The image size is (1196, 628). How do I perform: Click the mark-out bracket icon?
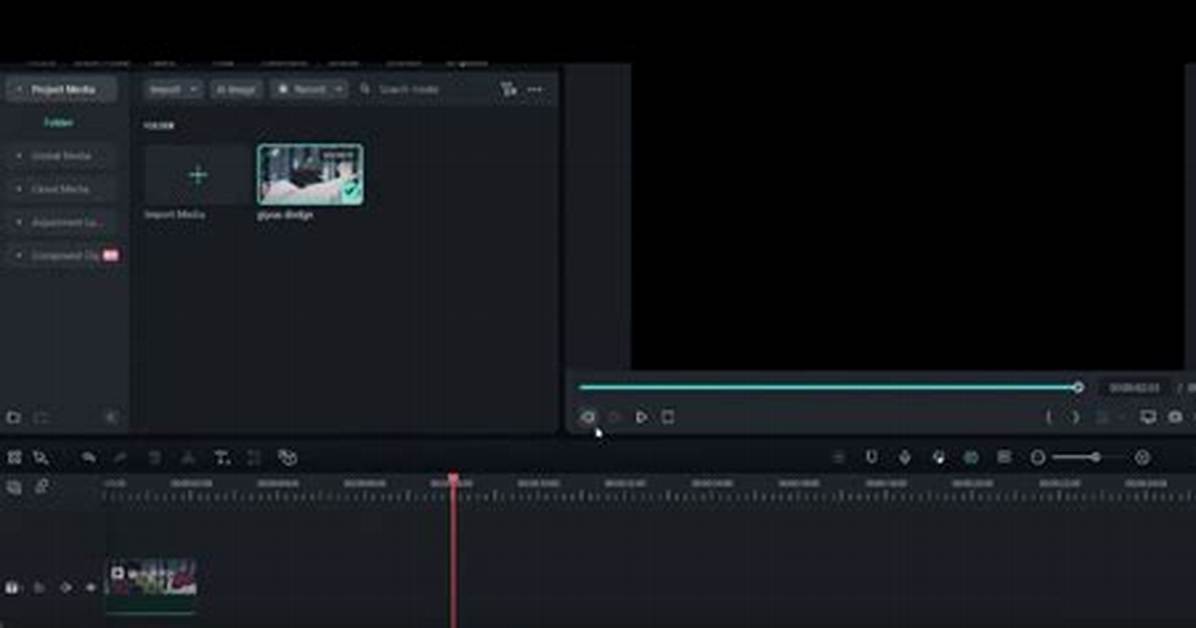coord(1075,417)
